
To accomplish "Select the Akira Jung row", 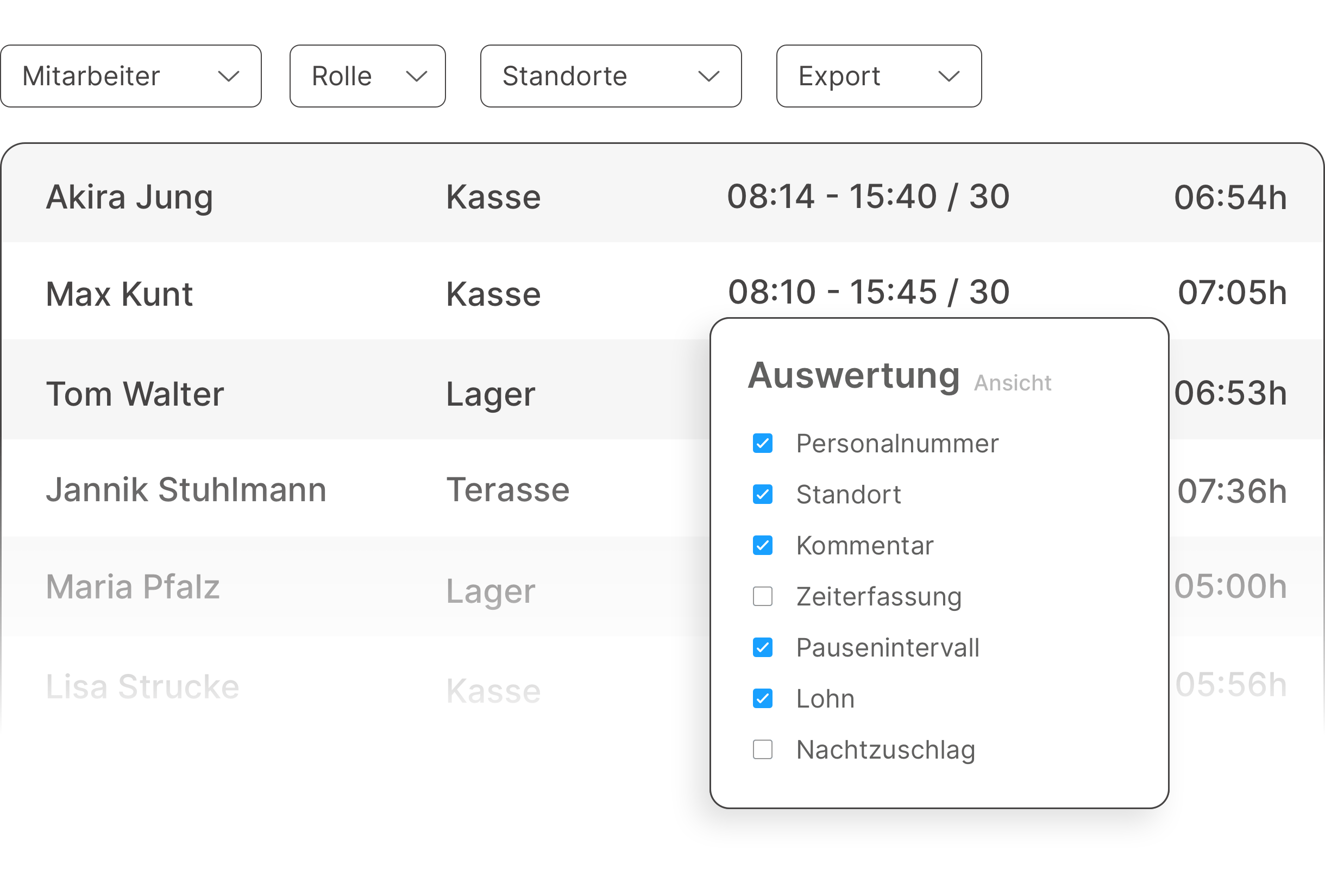I will (x=342, y=197).
